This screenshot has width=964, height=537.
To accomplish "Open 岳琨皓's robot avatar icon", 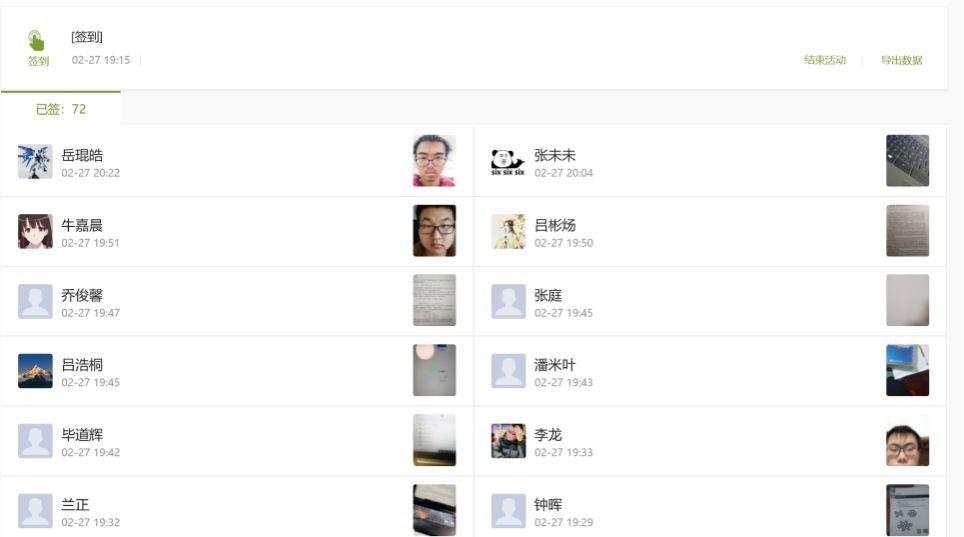I will (x=35, y=161).
